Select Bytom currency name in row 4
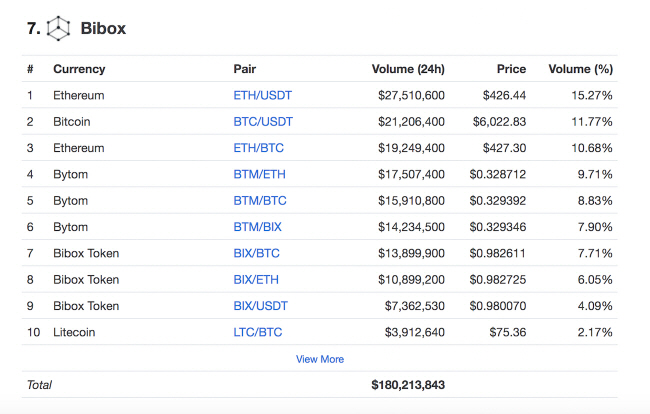This screenshot has height=414, width=650. point(70,174)
